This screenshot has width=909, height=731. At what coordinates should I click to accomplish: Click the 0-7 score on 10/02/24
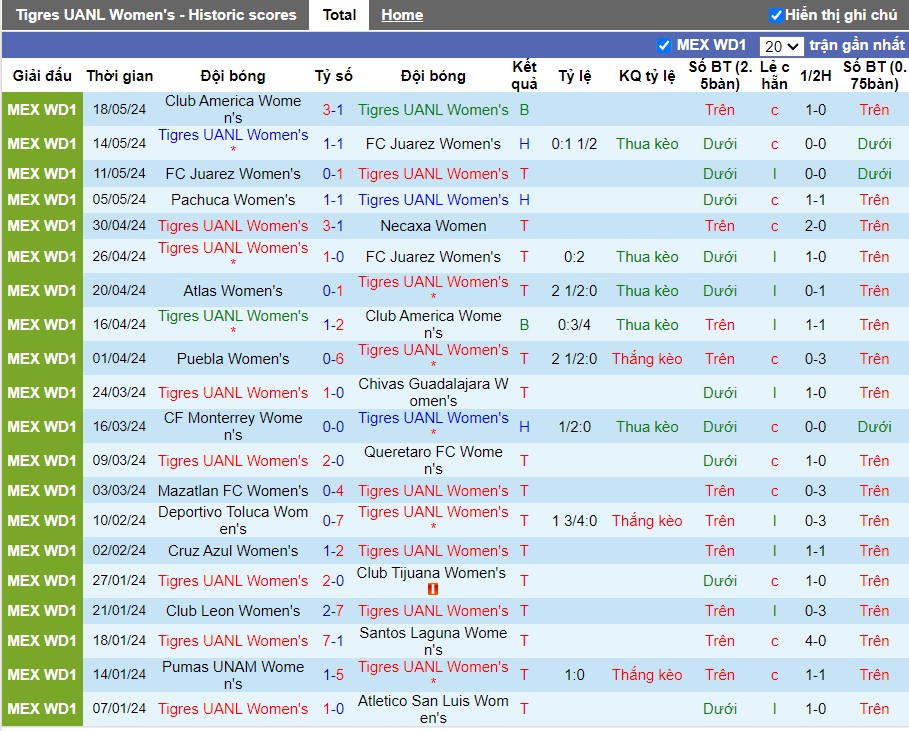tap(333, 521)
